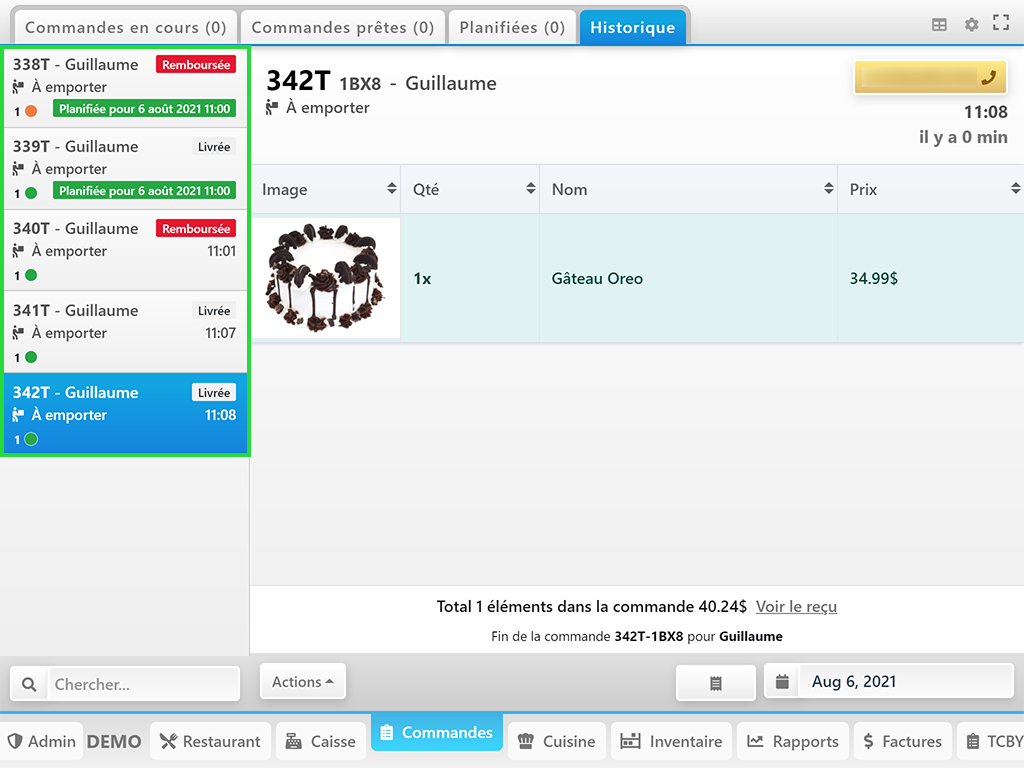Open the Planifiées tab
1024x768 pixels.
tap(512, 26)
